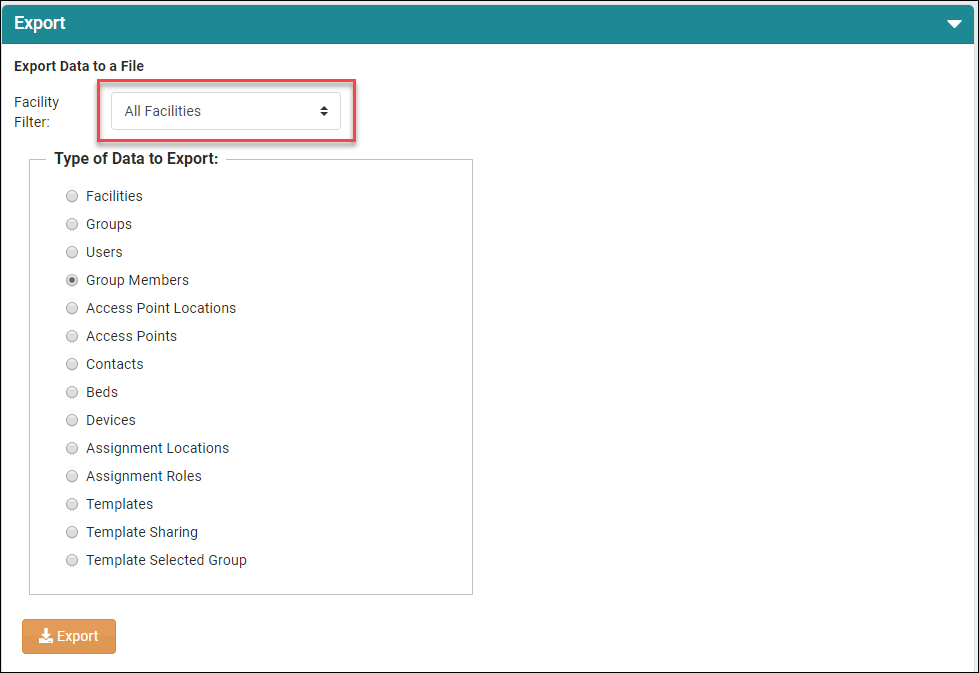Open the Facility Filter dropdown
Viewport: 979px width, 673px height.
tap(225, 111)
